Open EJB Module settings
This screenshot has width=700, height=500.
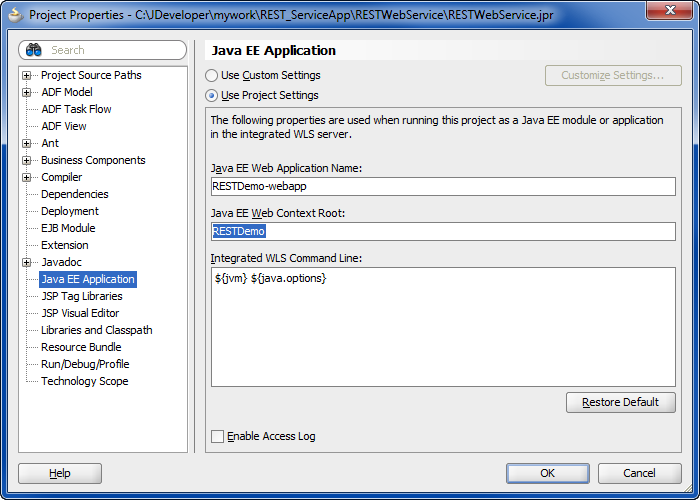point(68,228)
